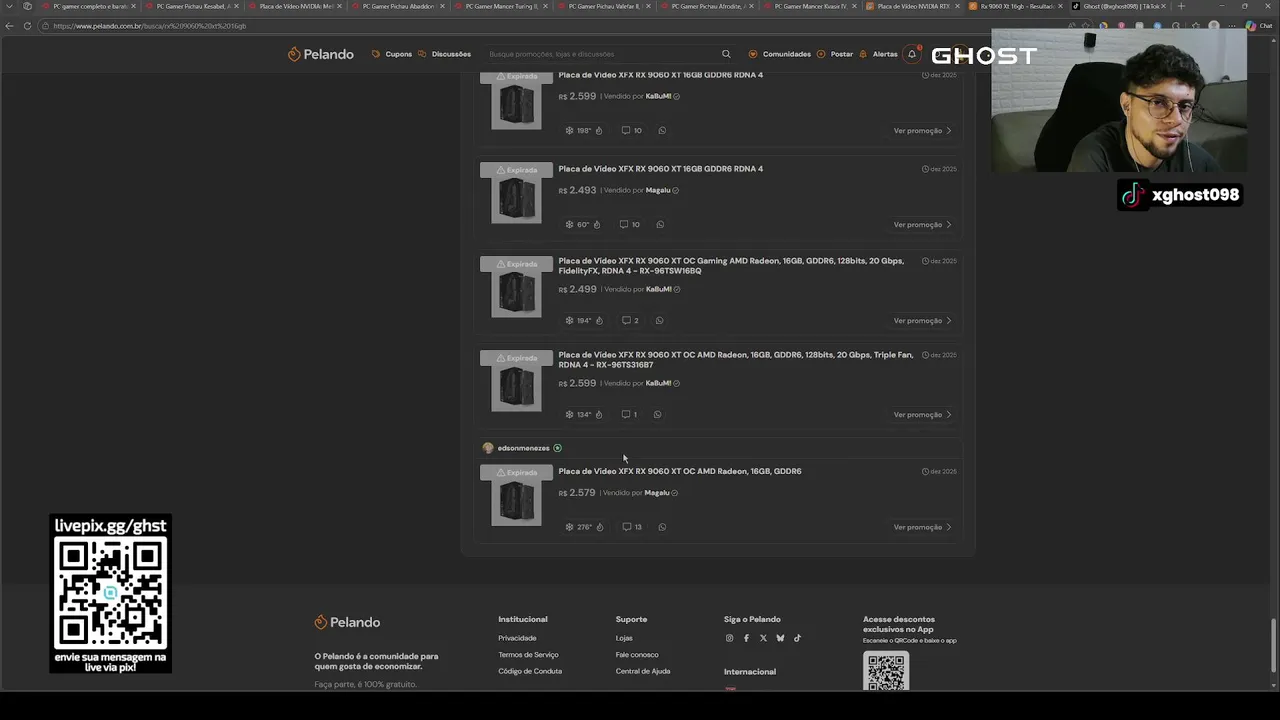This screenshot has height=720, width=1280.
Task: Open the Central de Ajuda link
Action: click(643, 671)
